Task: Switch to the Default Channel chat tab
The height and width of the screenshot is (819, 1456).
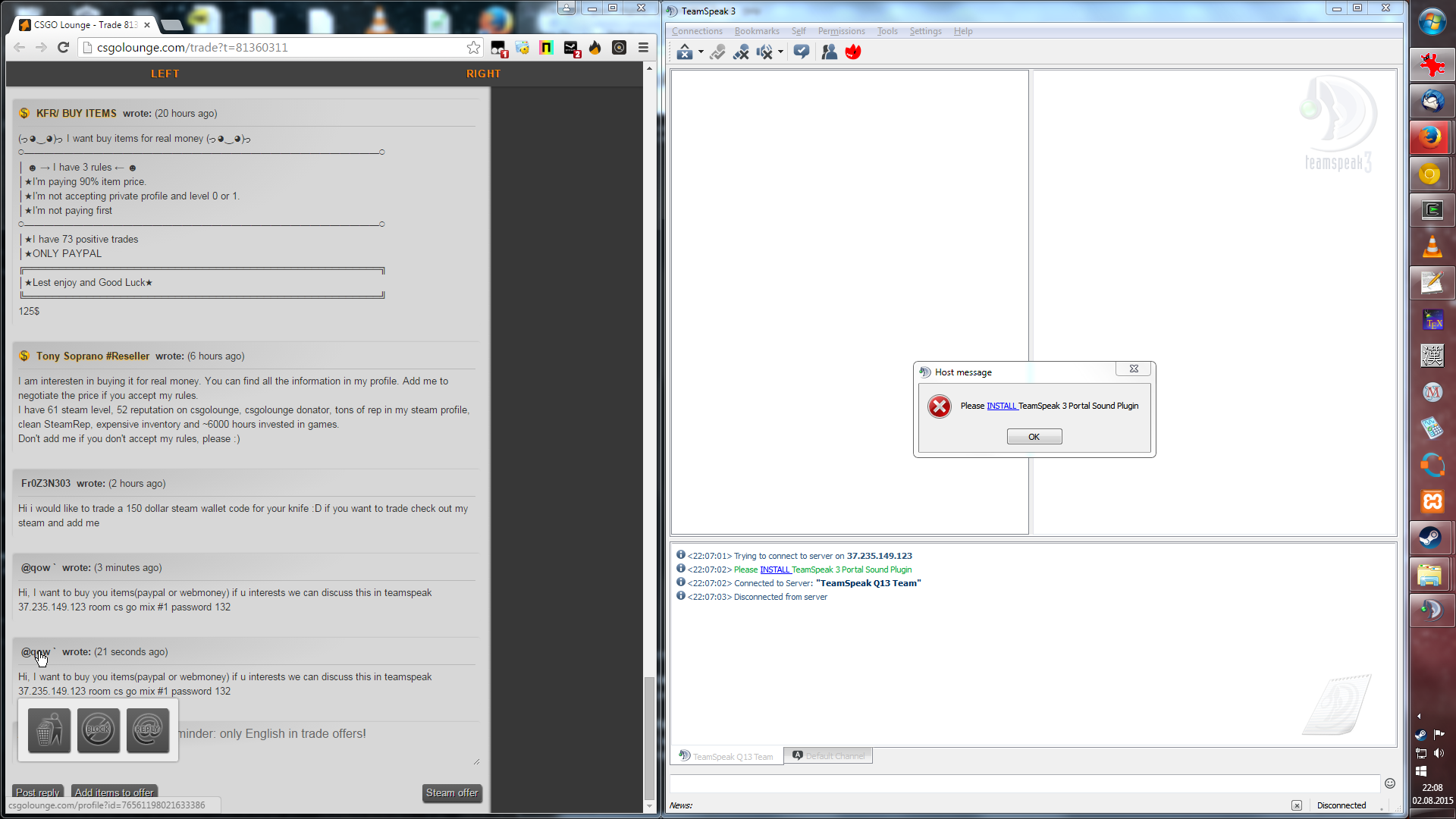Action: click(828, 756)
